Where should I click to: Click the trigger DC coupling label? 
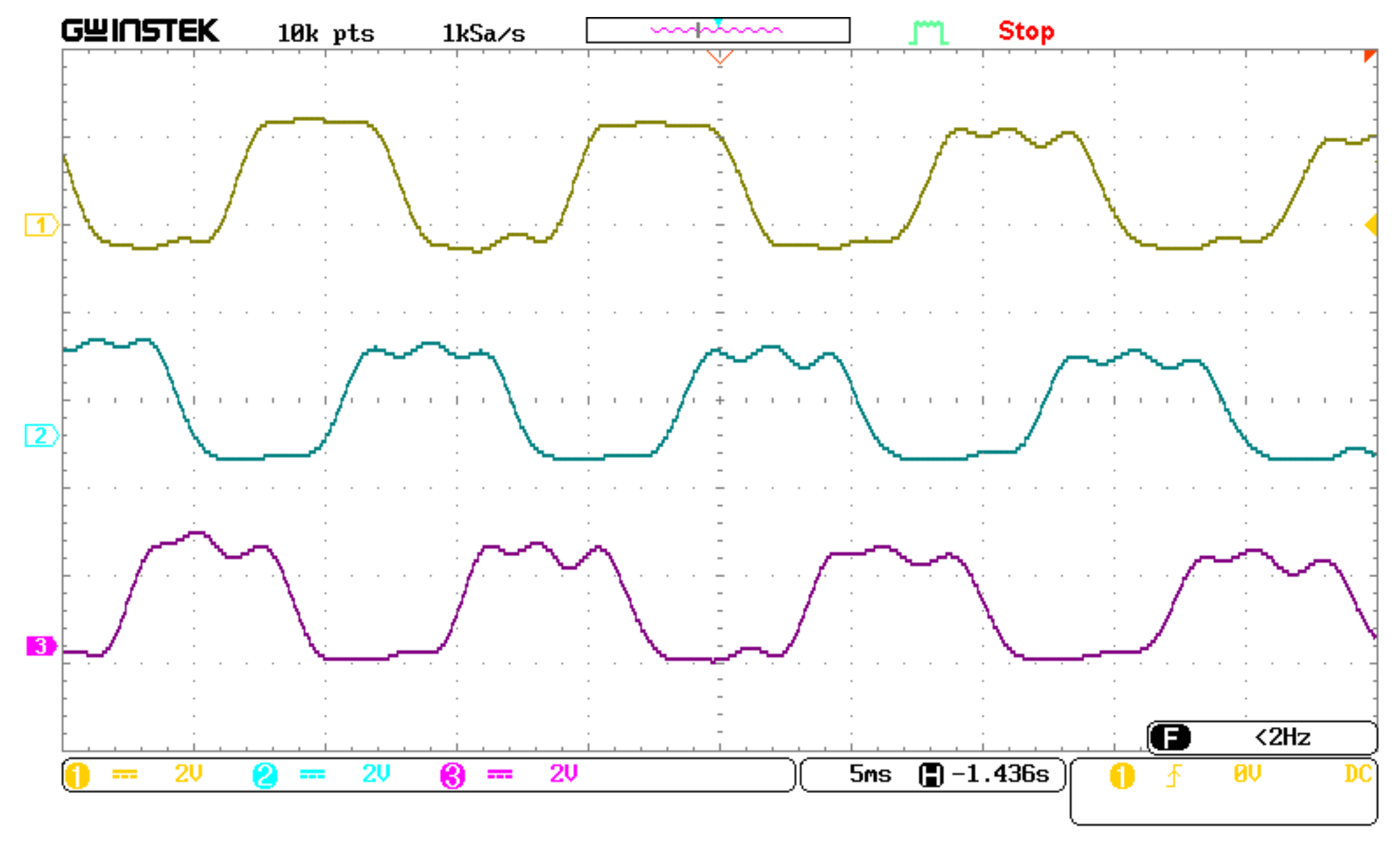click(x=1357, y=775)
